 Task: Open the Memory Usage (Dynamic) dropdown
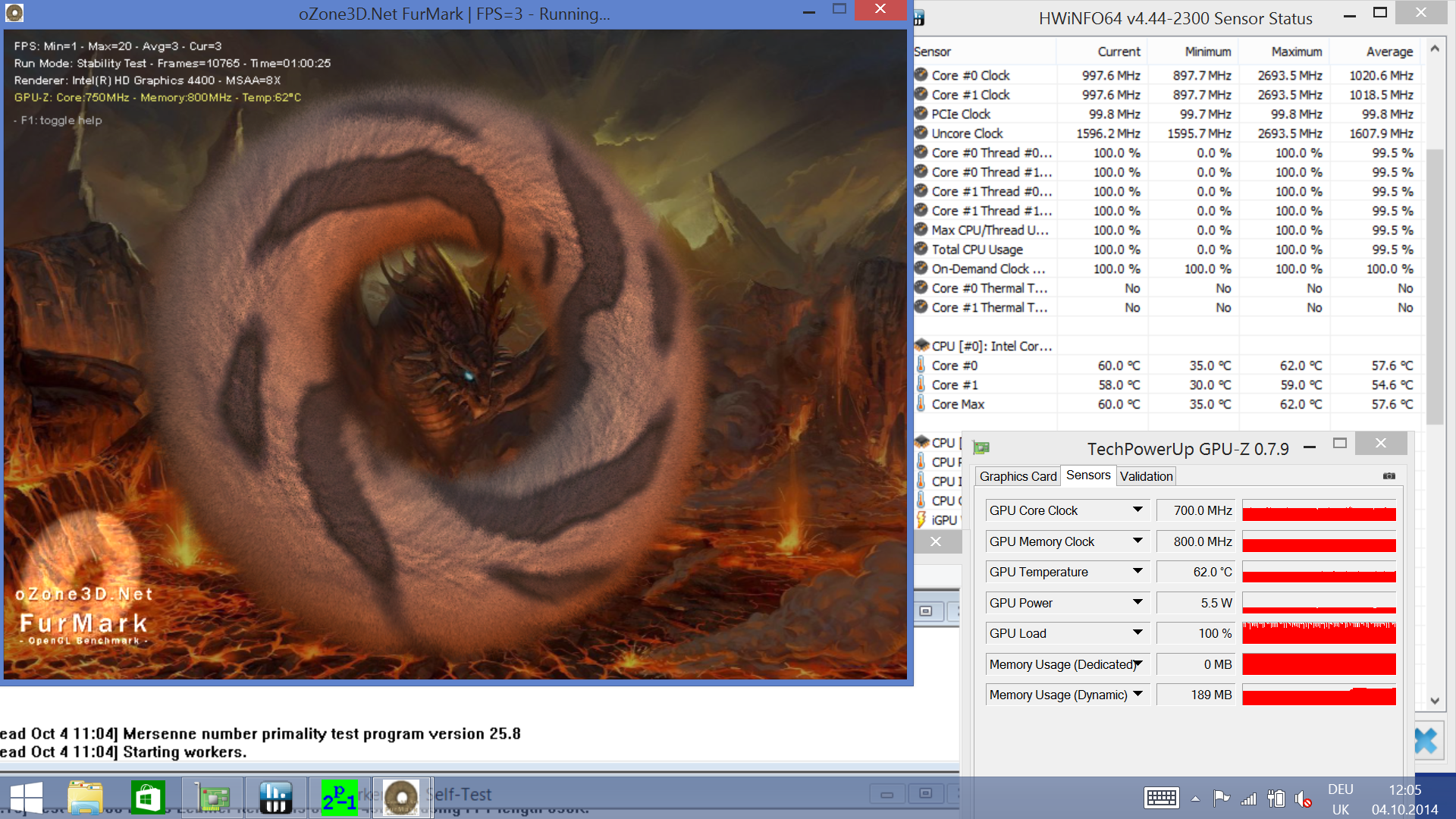point(1137,695)
